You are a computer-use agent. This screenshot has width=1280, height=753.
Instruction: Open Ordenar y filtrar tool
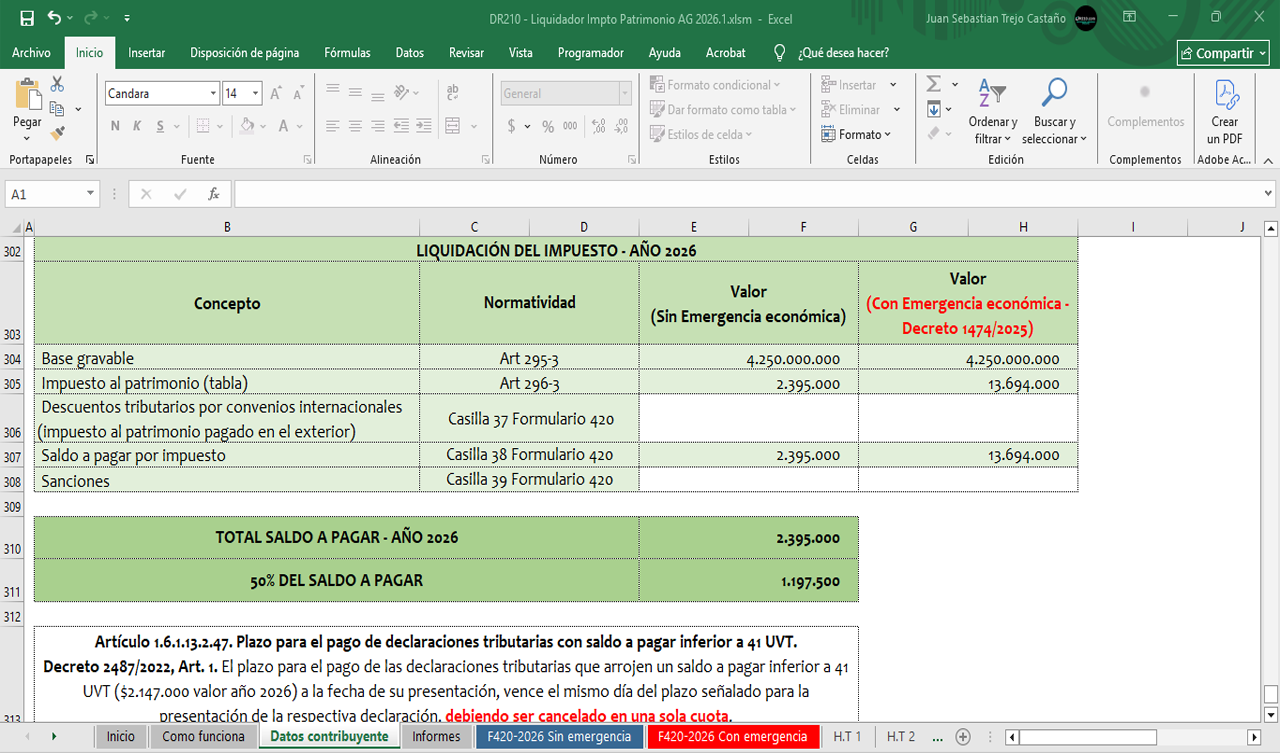992,112
